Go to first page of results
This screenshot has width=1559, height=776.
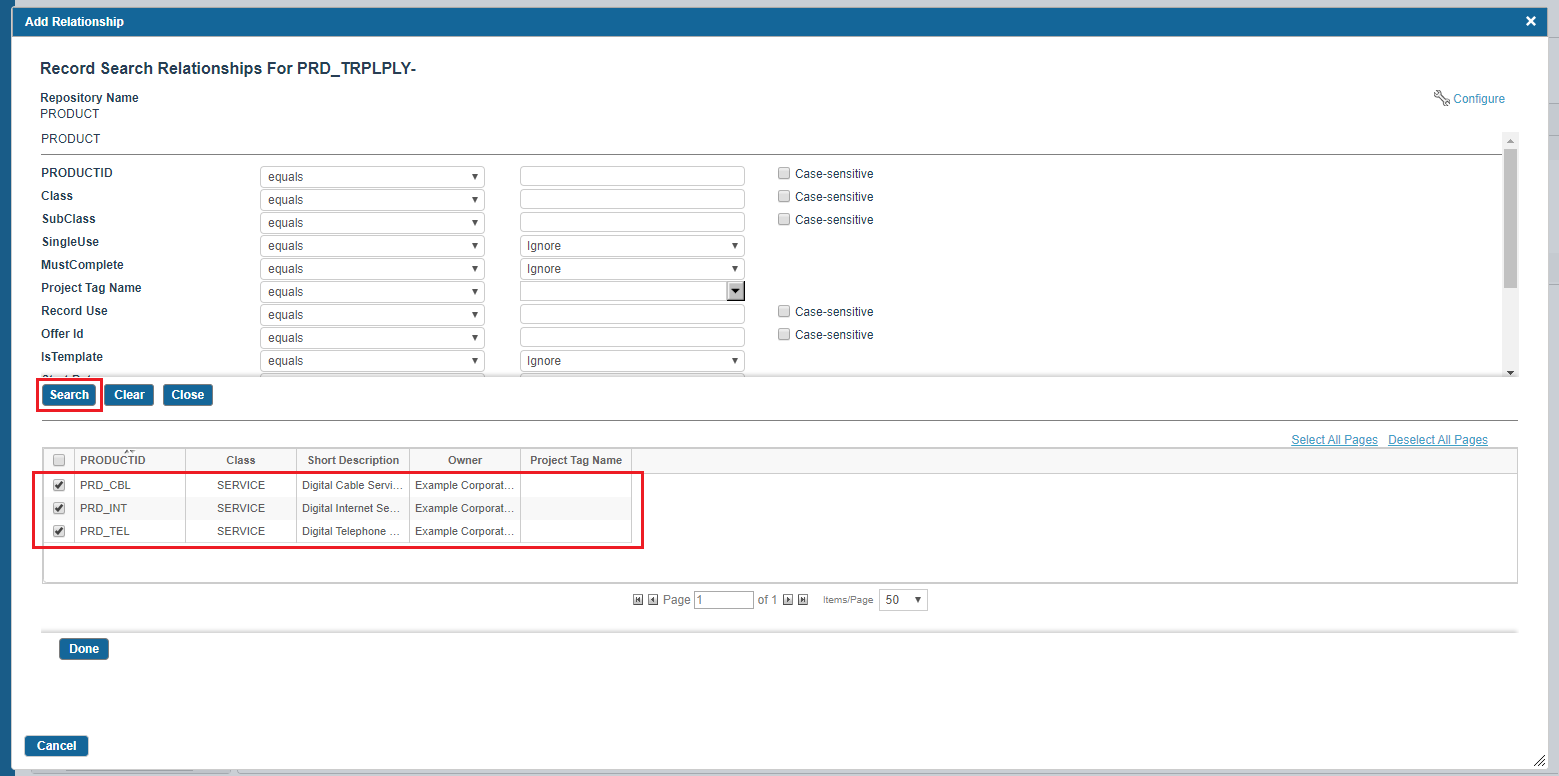[x=638, y=600]
